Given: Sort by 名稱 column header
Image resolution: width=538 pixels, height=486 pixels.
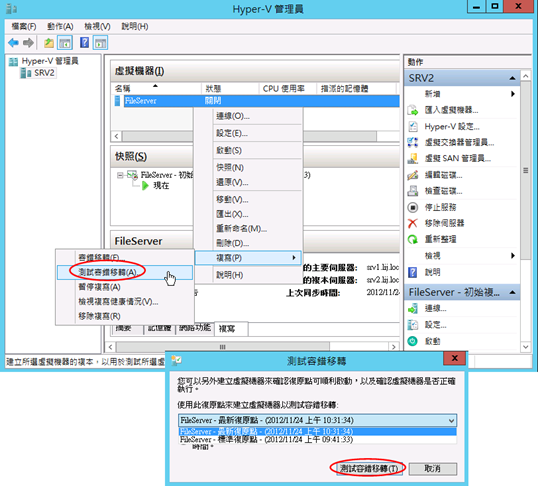Looking at the screenshot, I should point(156,88).
